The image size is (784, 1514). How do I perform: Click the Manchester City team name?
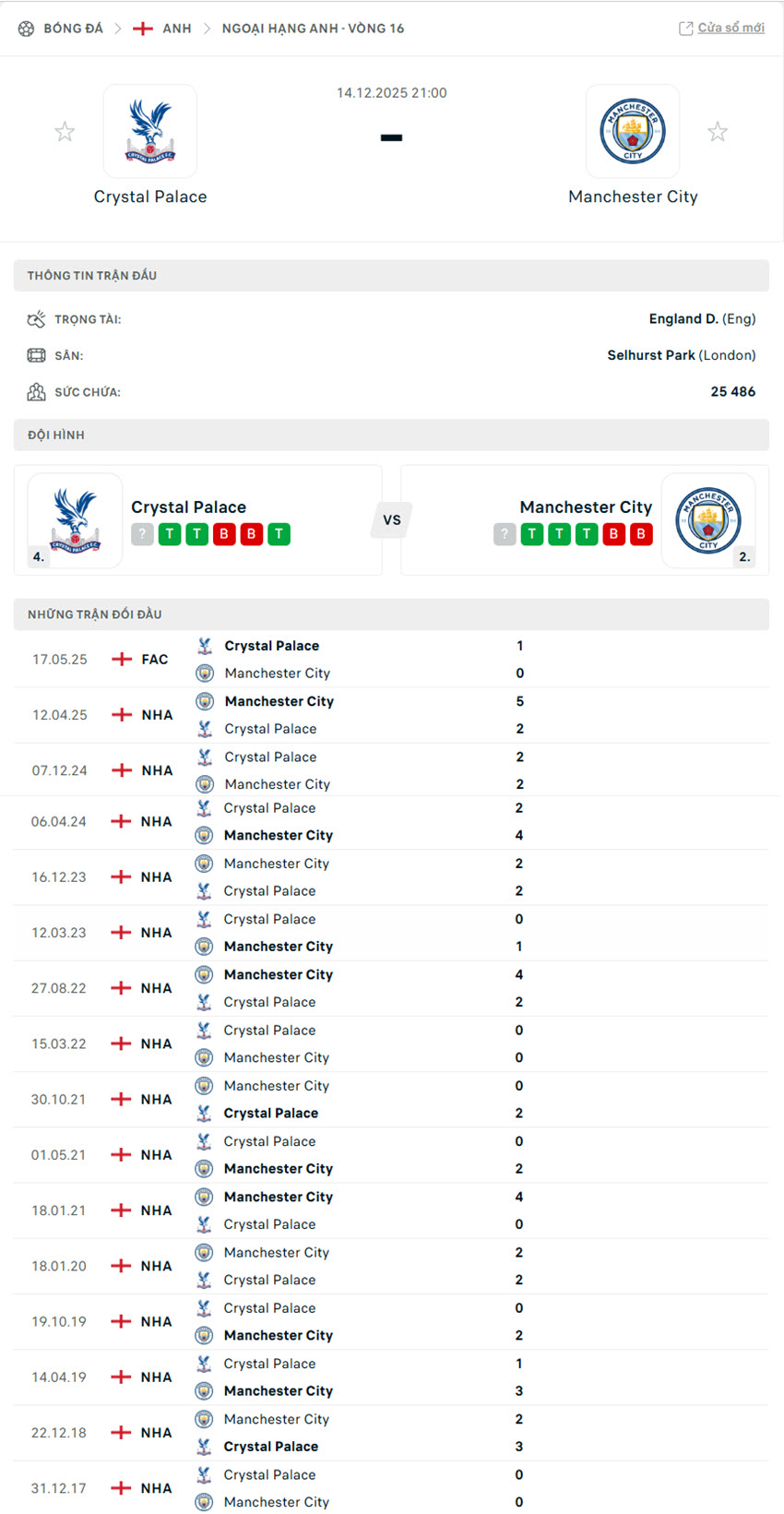point(634,196)
